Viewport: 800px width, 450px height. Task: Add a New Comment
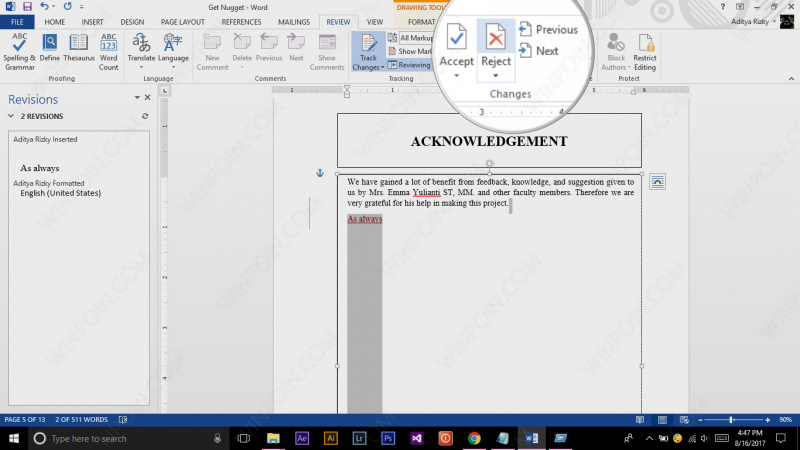click(212, 52)
